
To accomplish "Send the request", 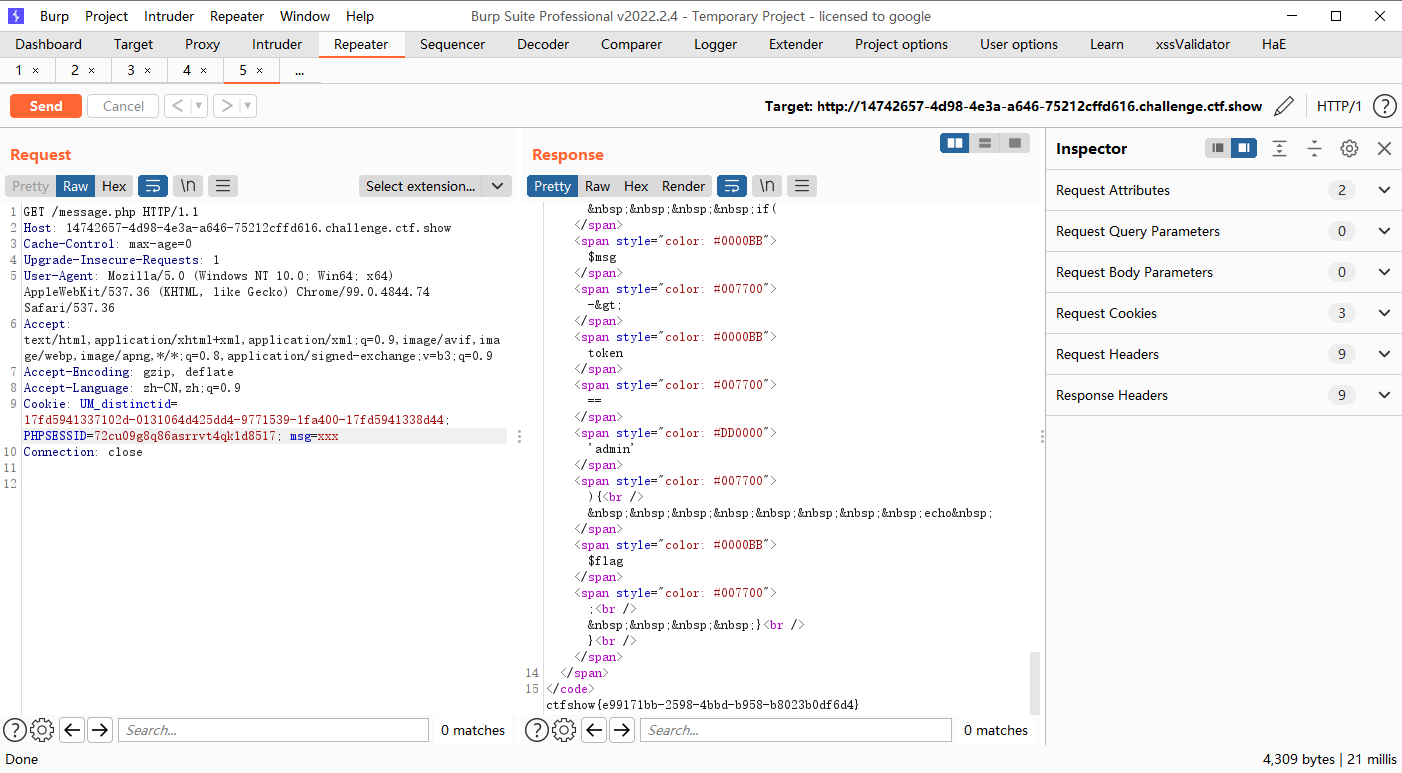I will (46, 106).
